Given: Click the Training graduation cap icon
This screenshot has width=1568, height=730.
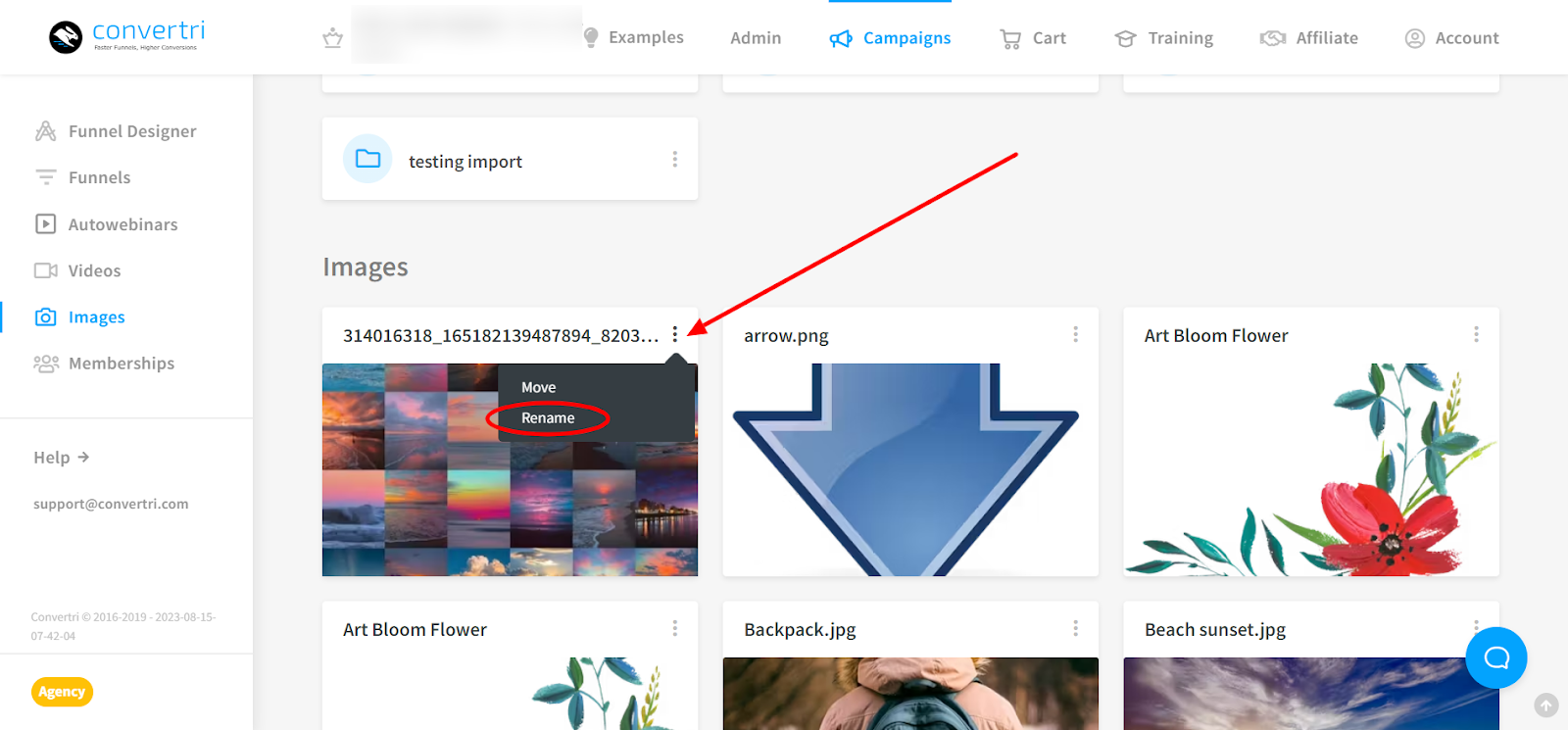Looking at the screenshot, I should pyautogui.click(x=1125, y=38).
